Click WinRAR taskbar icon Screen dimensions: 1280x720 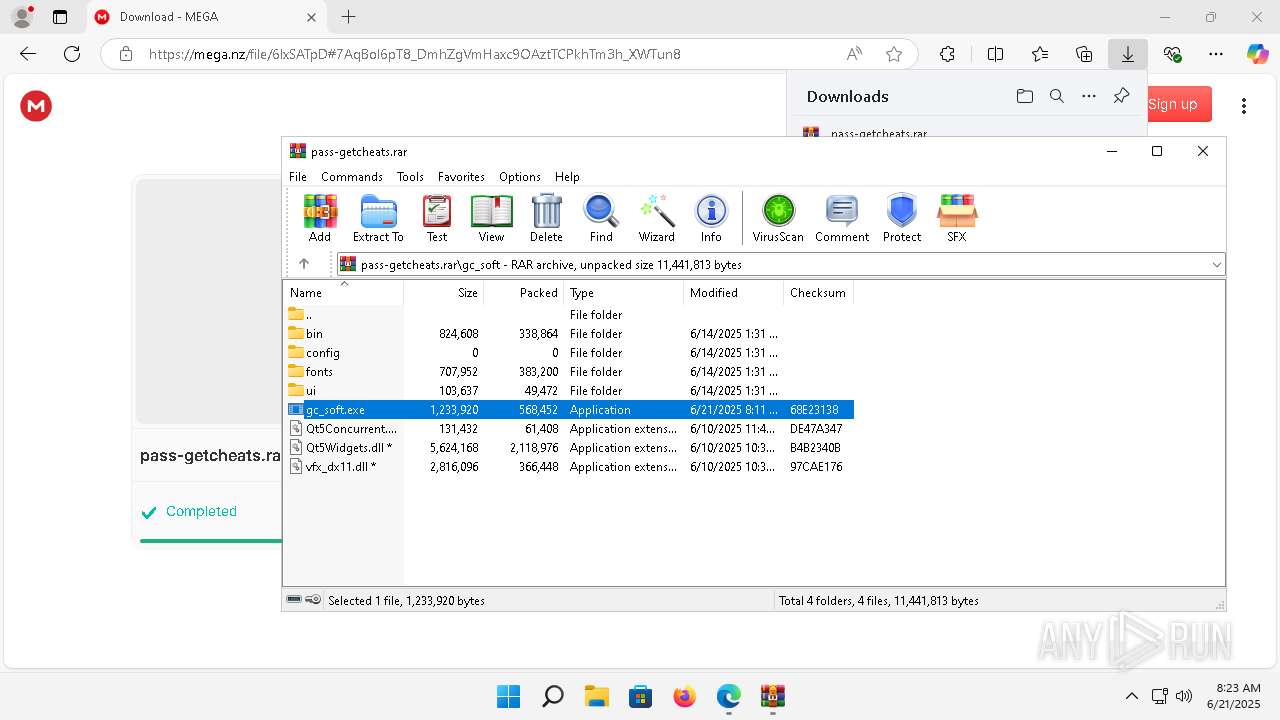(772, 696)
